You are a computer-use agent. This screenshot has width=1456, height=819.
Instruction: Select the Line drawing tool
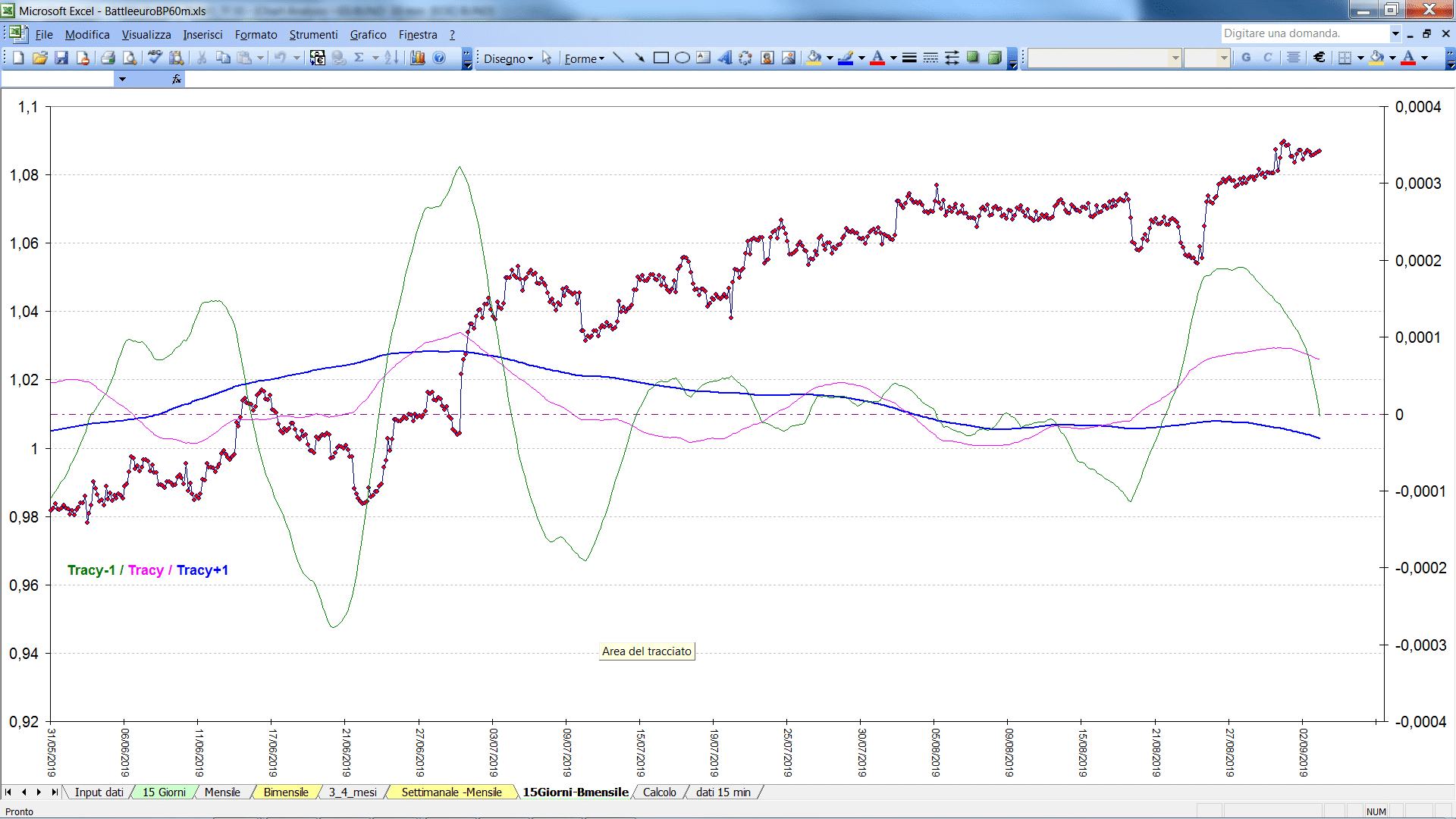click(618, 58)
